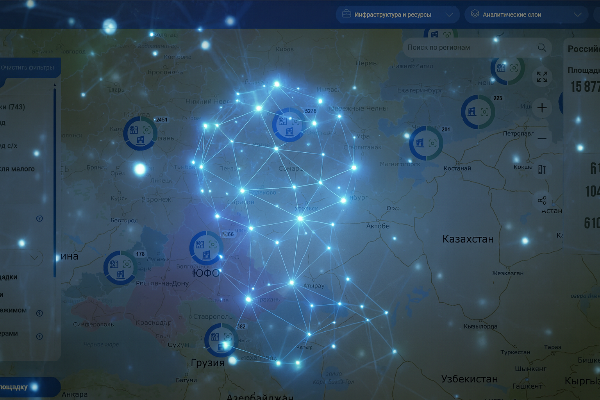
Task: Click the magnifier search icon
Action: click(x=541, y=47)
